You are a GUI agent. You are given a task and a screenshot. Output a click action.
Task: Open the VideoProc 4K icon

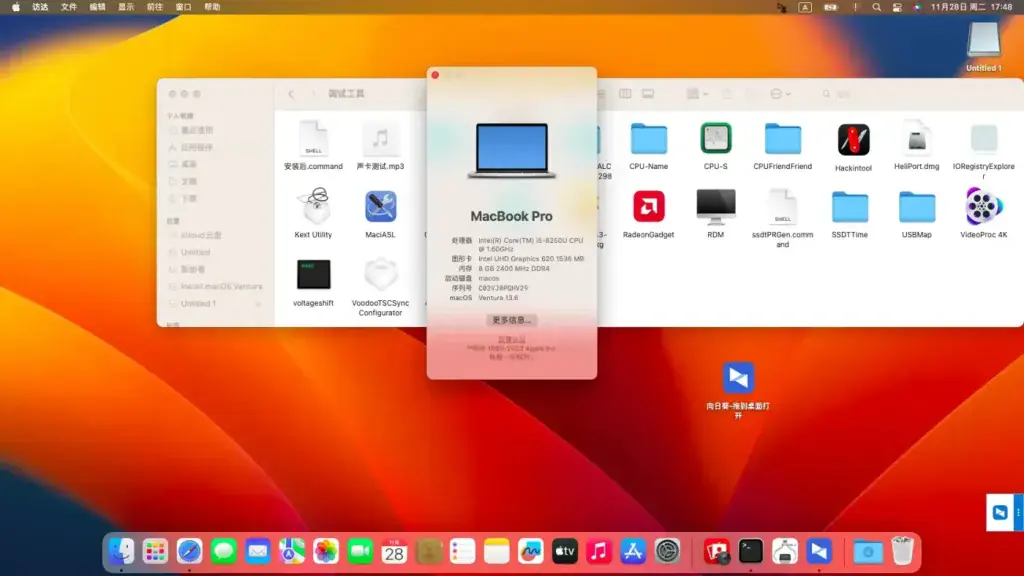tap(984, 206)
